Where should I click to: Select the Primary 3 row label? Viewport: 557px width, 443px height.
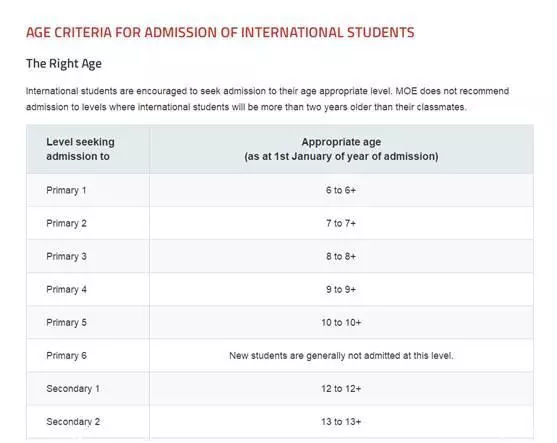pos(66,256)
